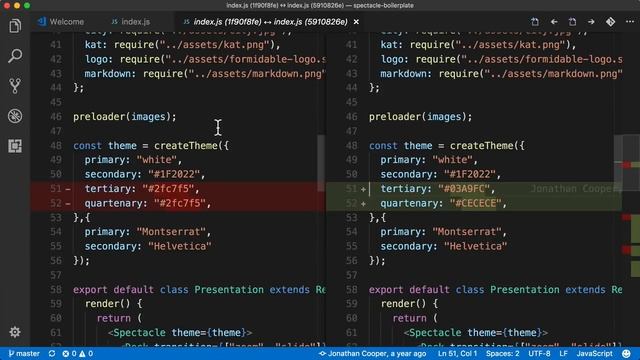
Task: Click the errors and warnings count
Action: [x=78, y=353]
